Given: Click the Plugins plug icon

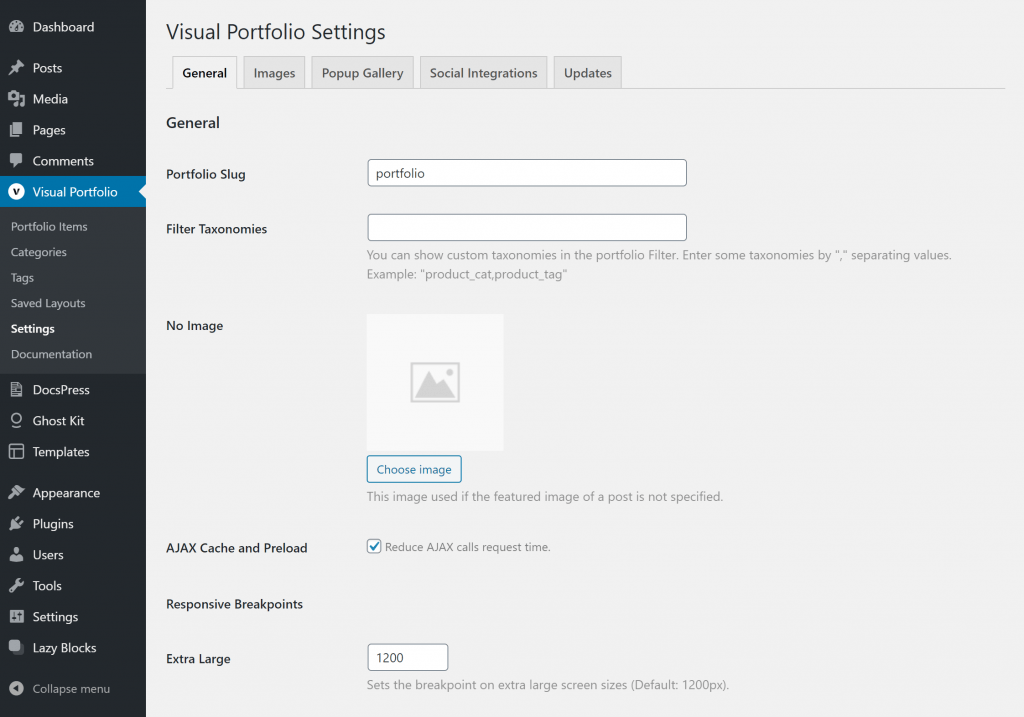Looking at the screenshot, I should tap(16, 524).
